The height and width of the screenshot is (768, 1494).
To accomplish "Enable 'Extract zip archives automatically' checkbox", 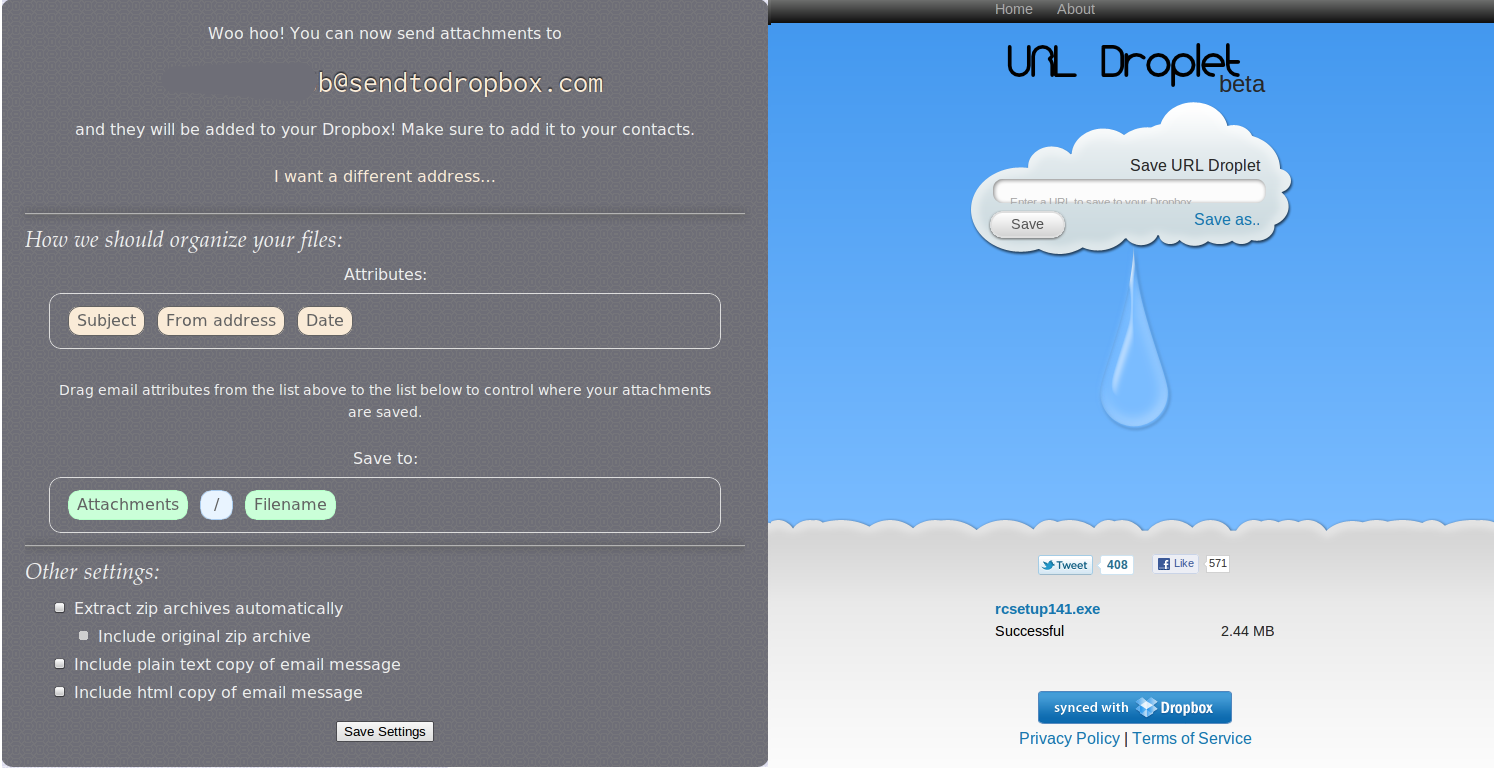I will pyautogui.click(x=60, y=608).
